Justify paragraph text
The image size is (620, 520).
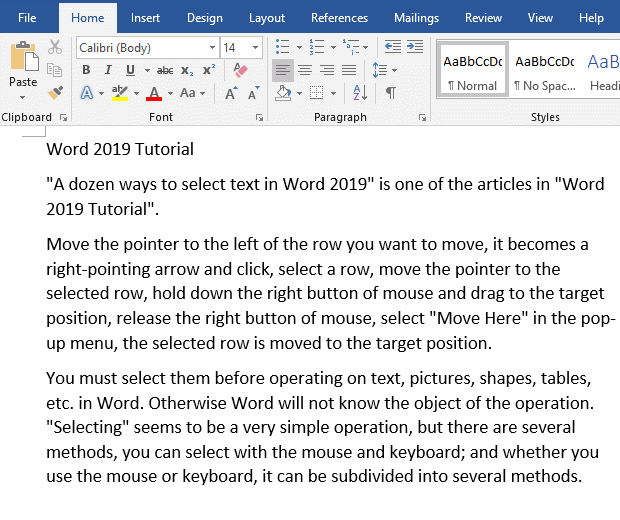click(349, 70)
